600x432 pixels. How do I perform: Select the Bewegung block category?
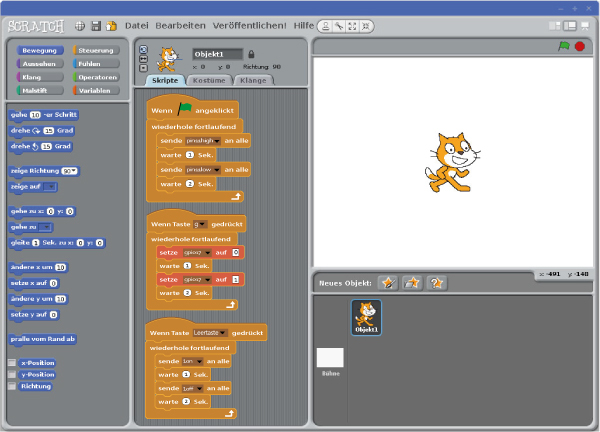[39, 51]
